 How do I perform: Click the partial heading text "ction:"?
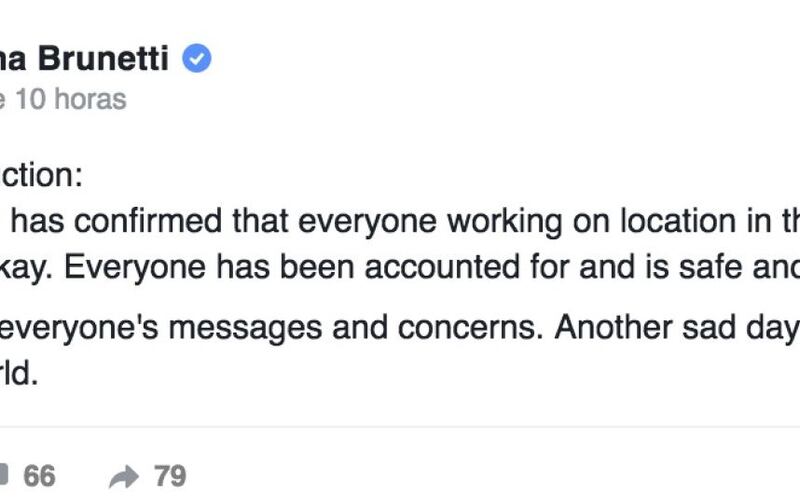[41, 175]
